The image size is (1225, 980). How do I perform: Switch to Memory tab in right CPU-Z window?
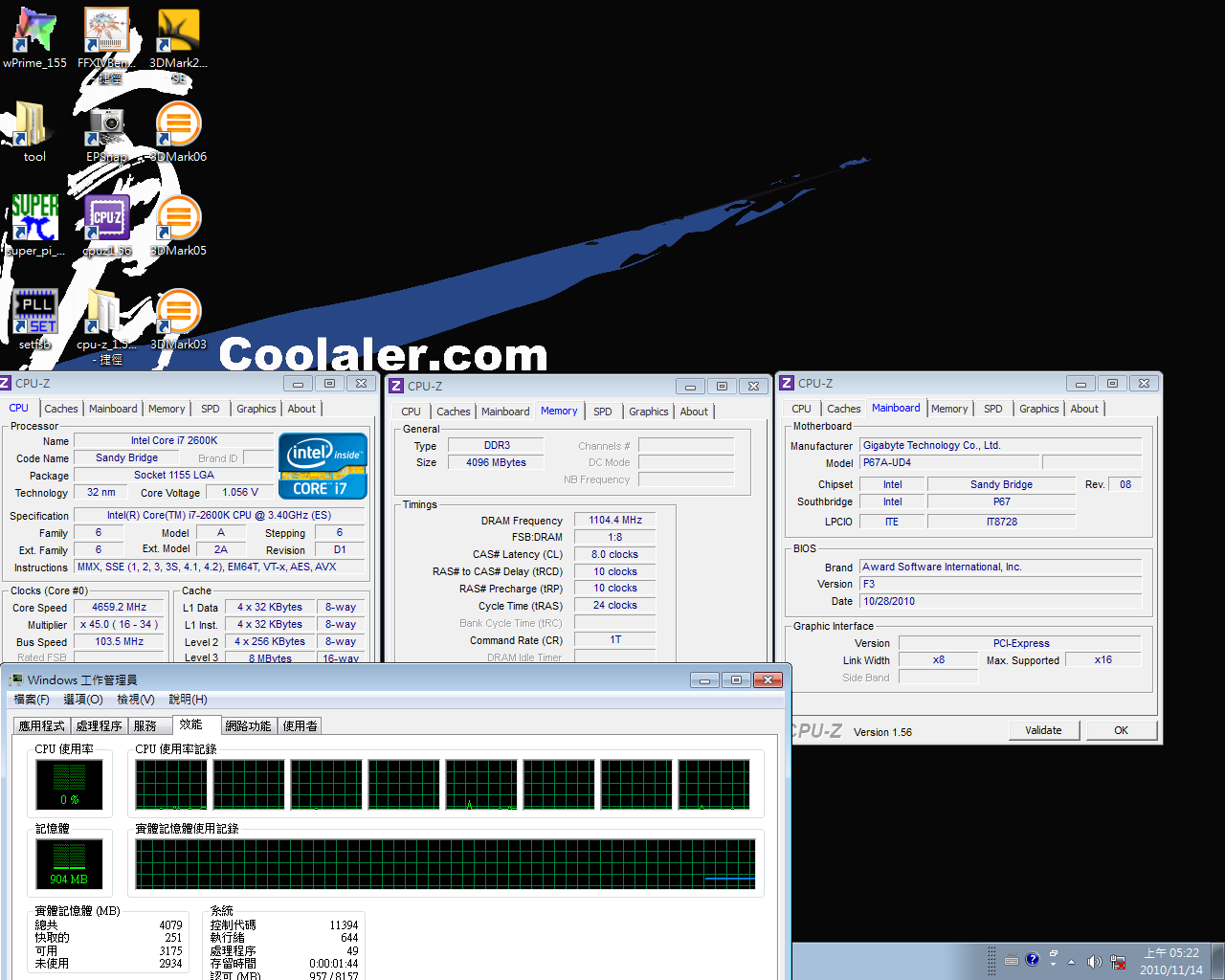949,409
